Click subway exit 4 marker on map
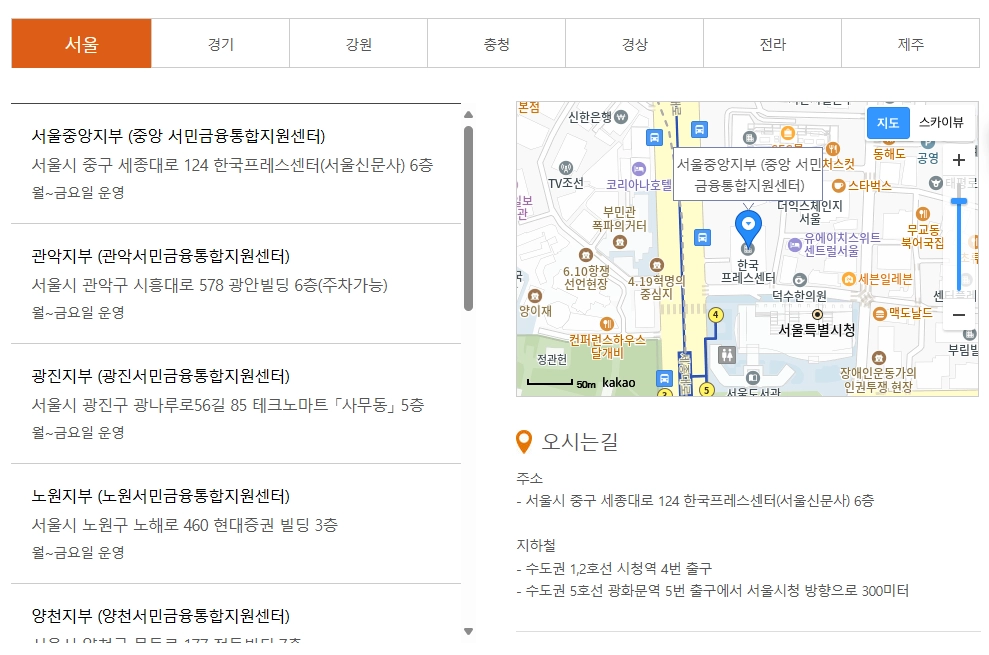The height and width of the screenshot is (655, 989). pyautogui.click(x=715, y=314)
